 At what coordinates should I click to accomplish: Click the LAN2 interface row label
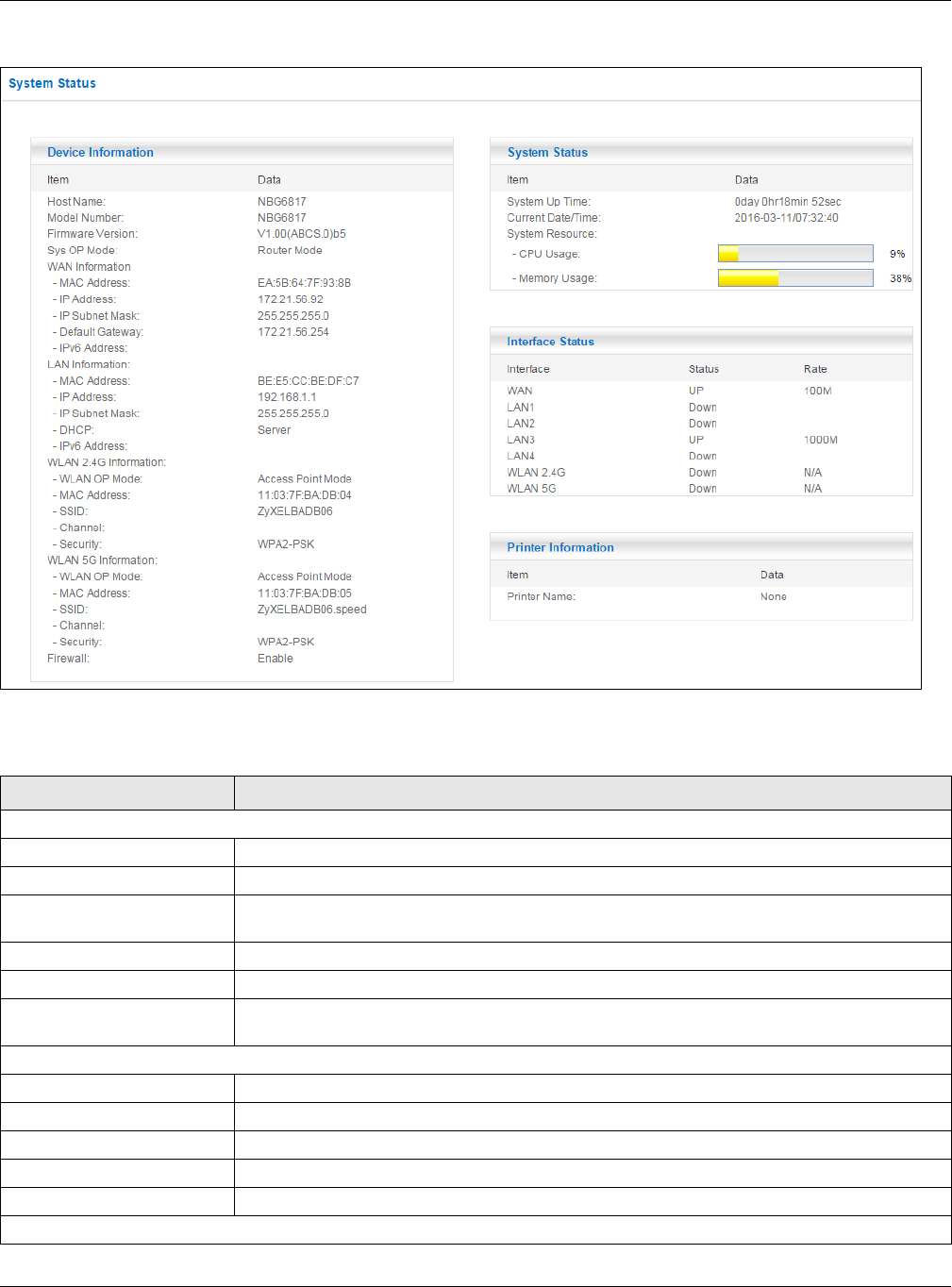click(521, 424)
